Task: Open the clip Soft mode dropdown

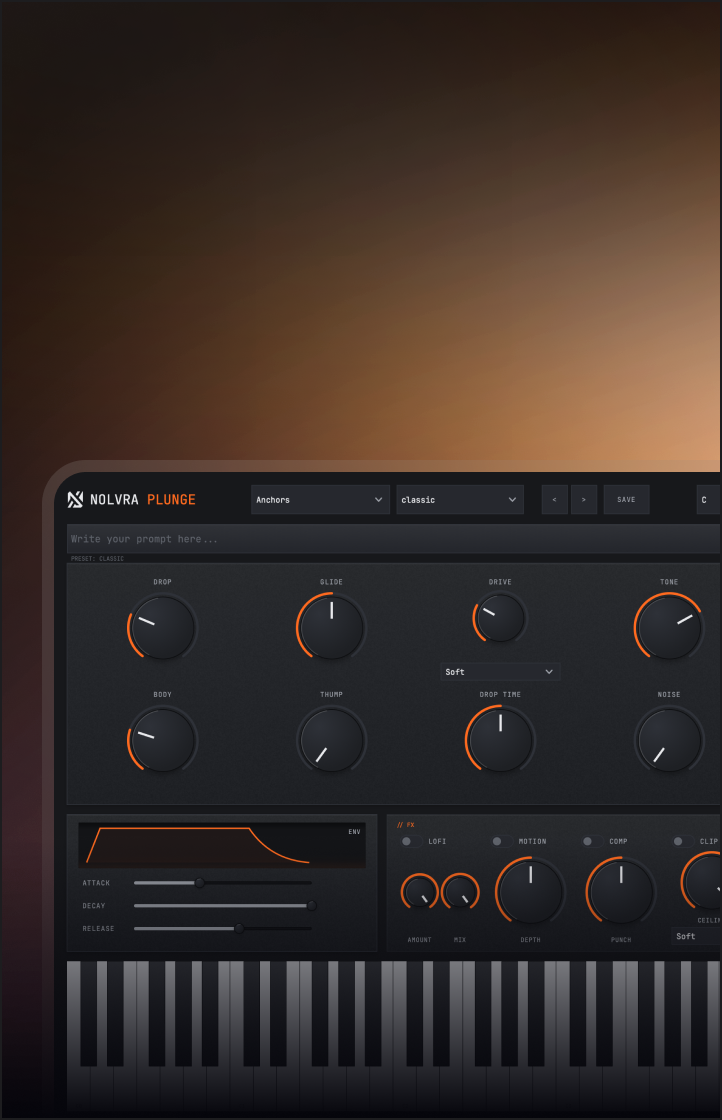Action: pyautogui.click(x=696, y=936)
